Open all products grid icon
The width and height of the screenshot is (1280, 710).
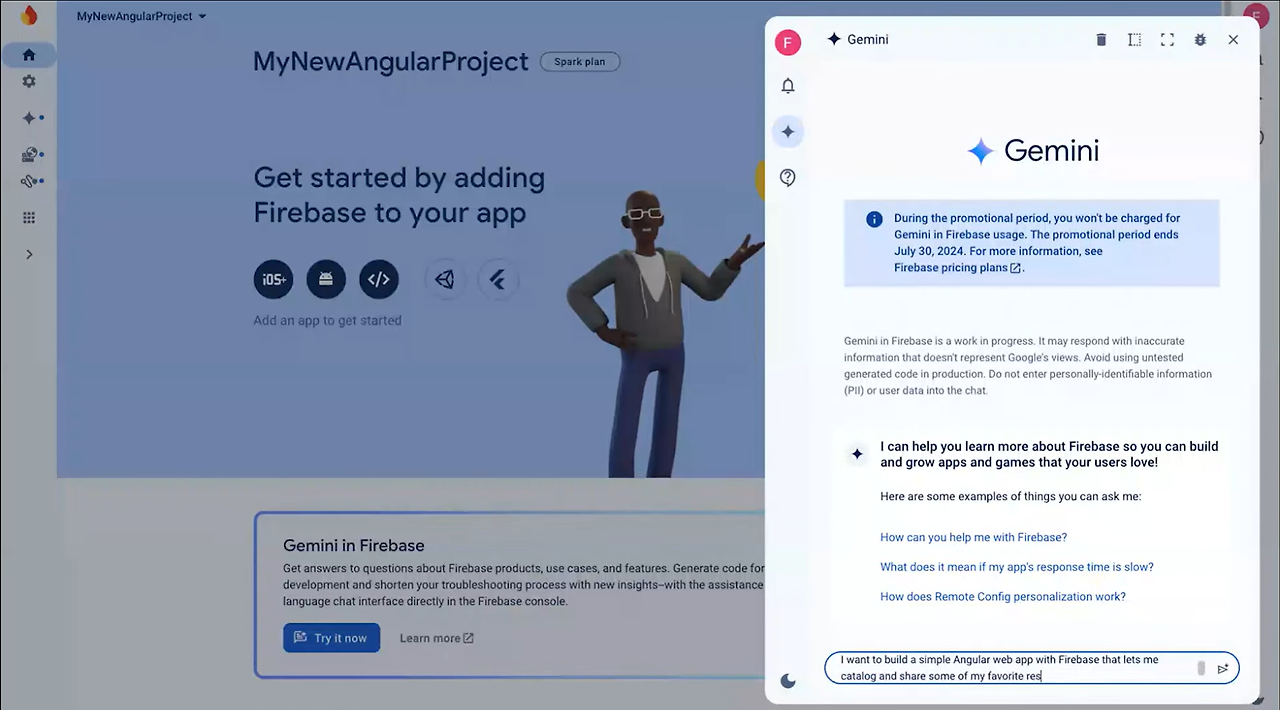click(29, 218)
